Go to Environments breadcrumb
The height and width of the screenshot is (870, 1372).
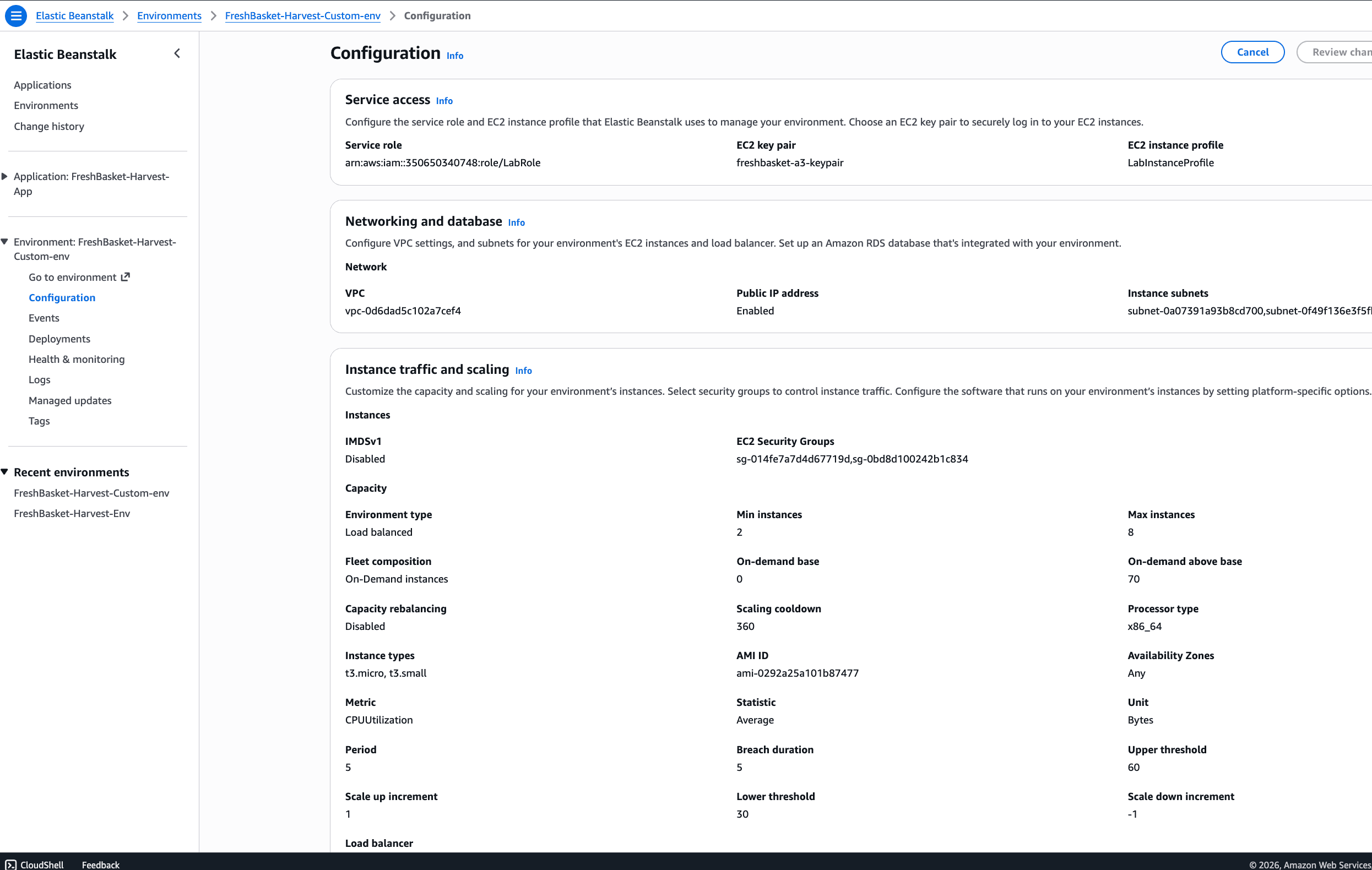pos(169,15)
